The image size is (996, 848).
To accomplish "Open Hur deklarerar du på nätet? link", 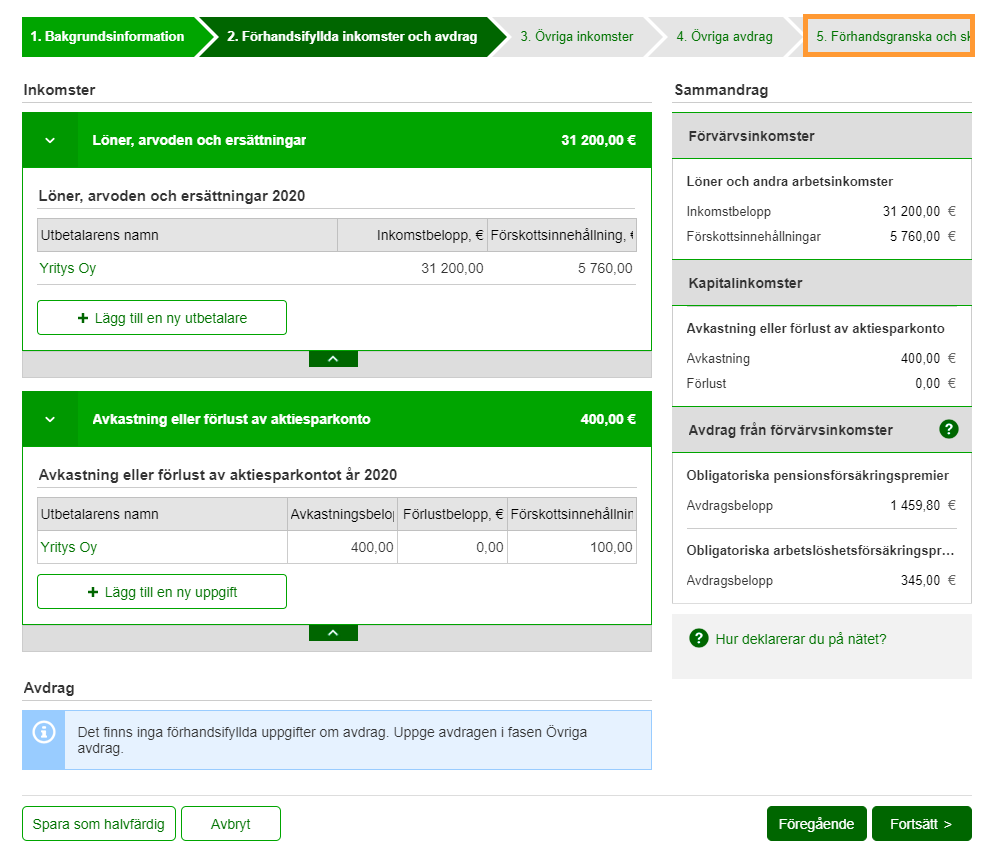I will 801,639.
